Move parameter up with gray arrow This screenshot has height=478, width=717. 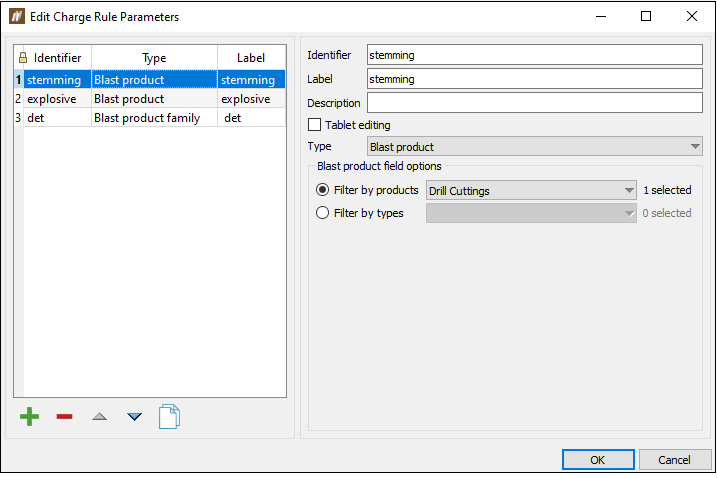click(x=99, y=416)
